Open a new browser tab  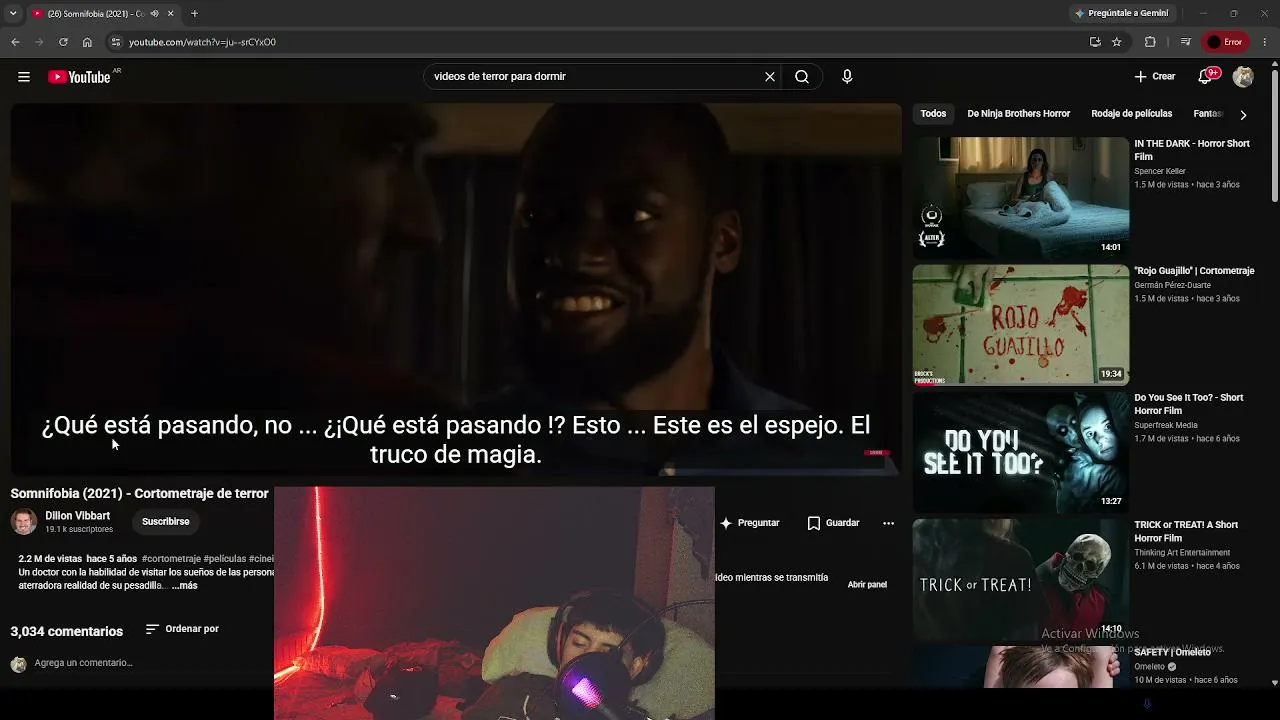[194, 14]
